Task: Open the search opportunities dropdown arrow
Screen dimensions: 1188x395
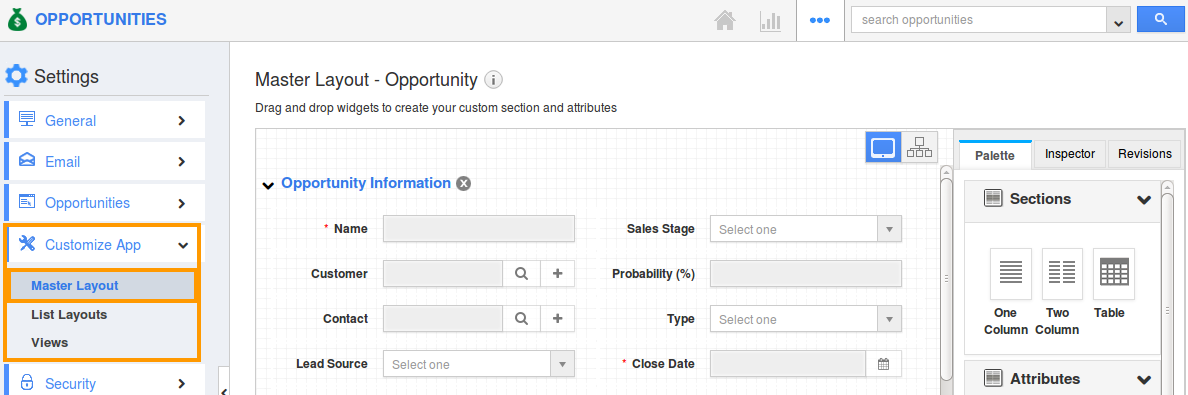Action: pos(1118,21)
